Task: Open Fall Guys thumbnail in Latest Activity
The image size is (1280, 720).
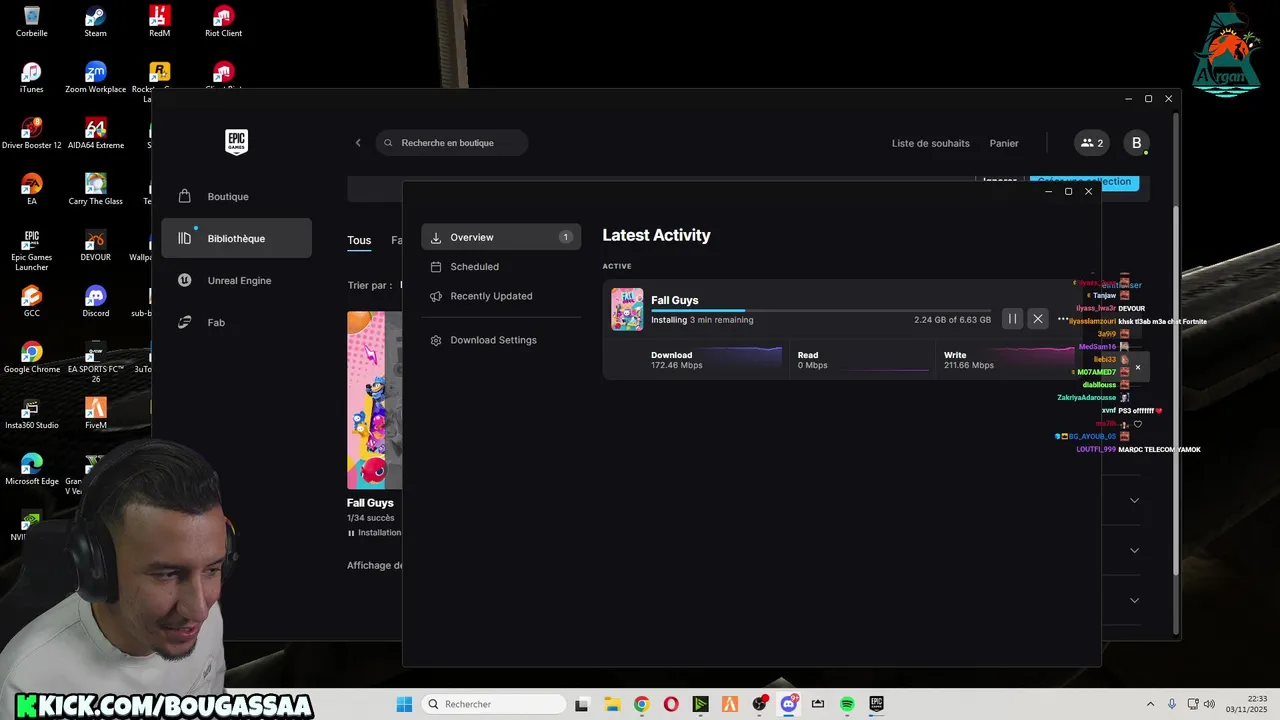Action: coord(627,309)
